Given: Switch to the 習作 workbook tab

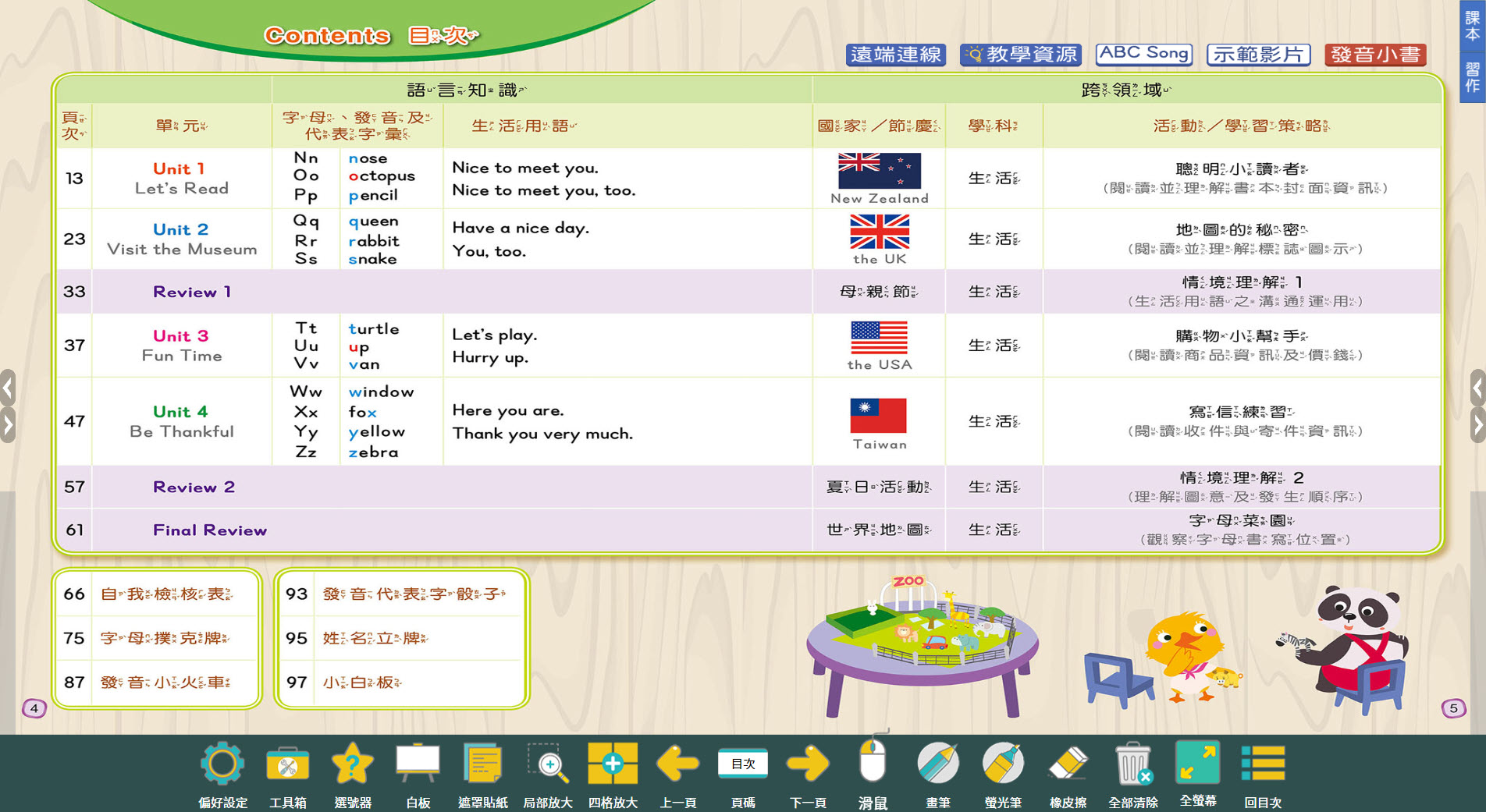Looking at the screenshot, I should [x=1472, y=78].
